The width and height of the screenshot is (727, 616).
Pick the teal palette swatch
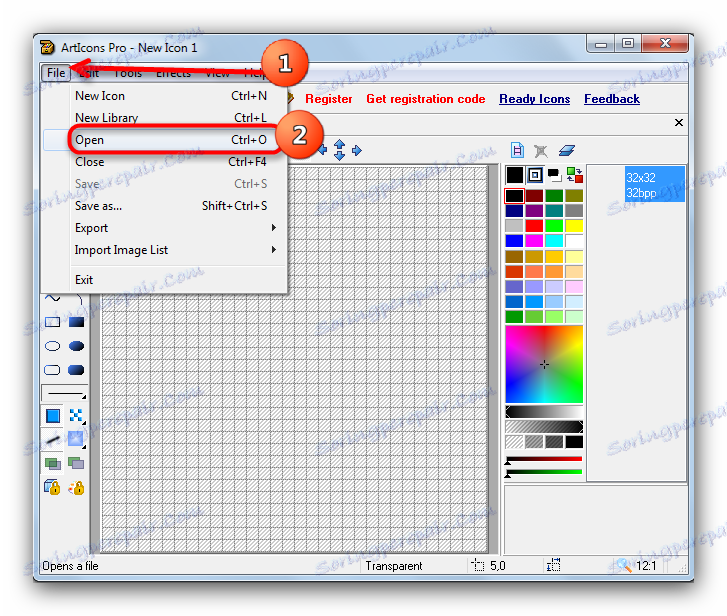tap(554, 211)
